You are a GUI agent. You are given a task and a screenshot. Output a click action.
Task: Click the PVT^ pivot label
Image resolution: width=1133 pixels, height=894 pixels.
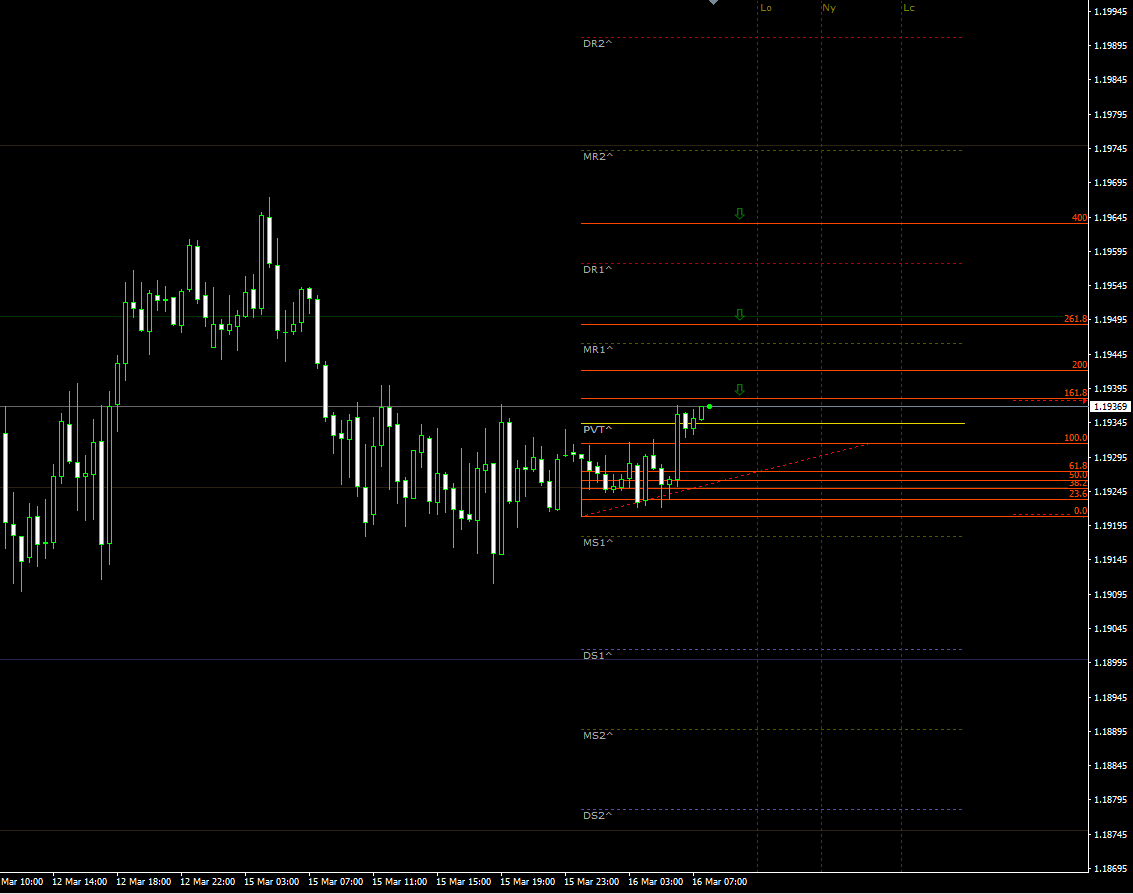pyautogui.click(x=596, y=428)
